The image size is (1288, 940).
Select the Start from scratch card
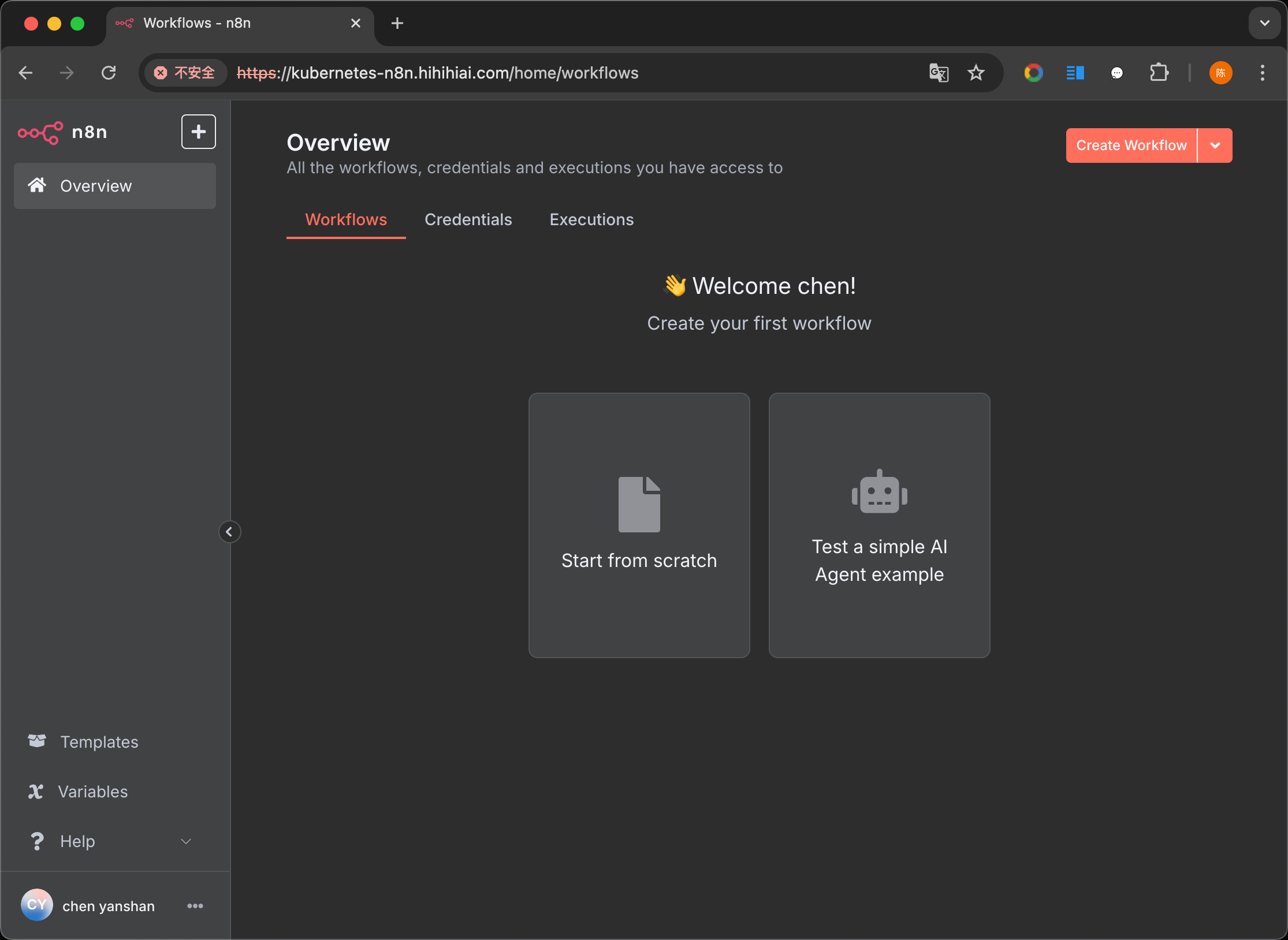click(639, 525)
